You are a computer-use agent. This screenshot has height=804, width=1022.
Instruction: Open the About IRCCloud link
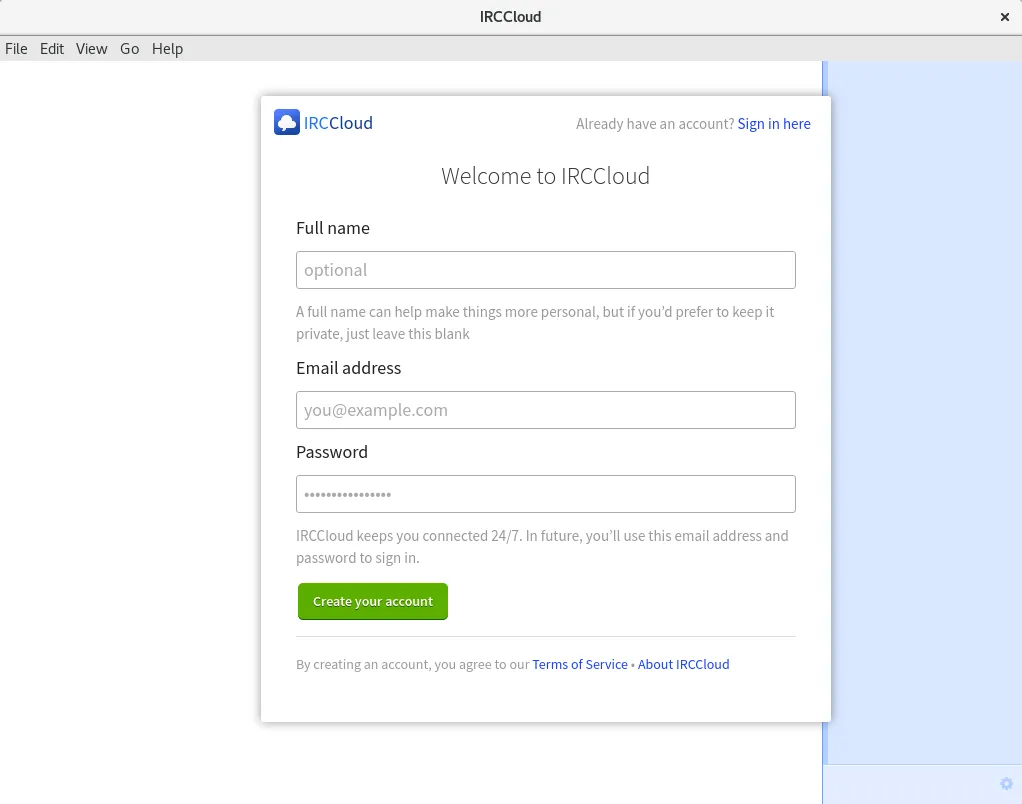click(683, 664)
